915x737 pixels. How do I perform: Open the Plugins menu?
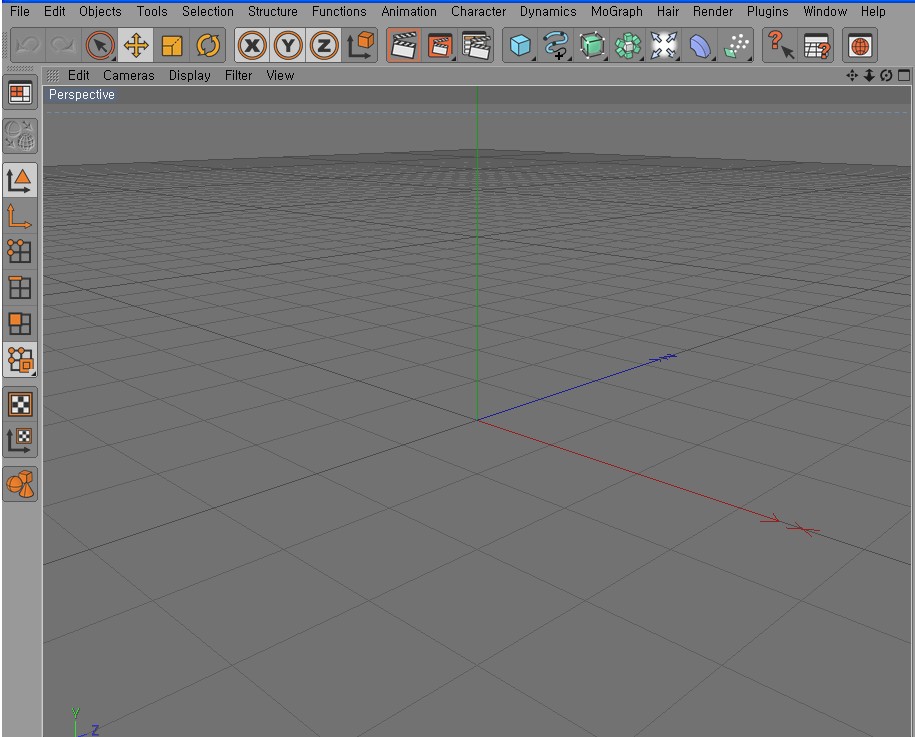click(x=768, y=11)
